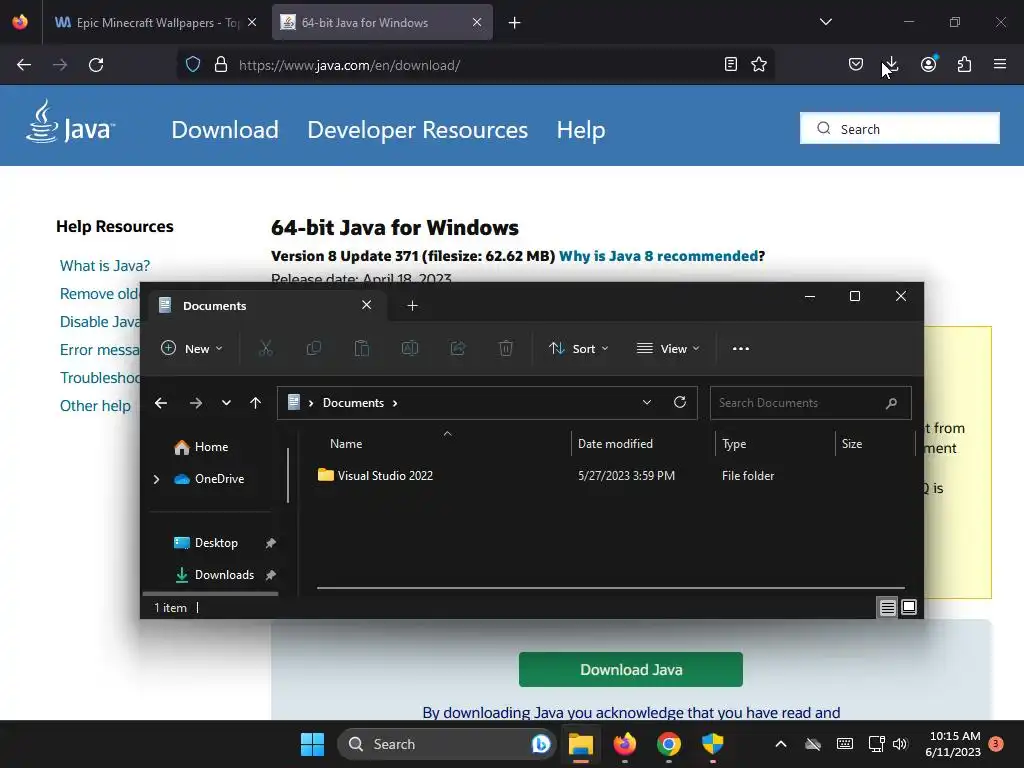
Task: Open Firefox downloads panel
Action: pos(891,64)
